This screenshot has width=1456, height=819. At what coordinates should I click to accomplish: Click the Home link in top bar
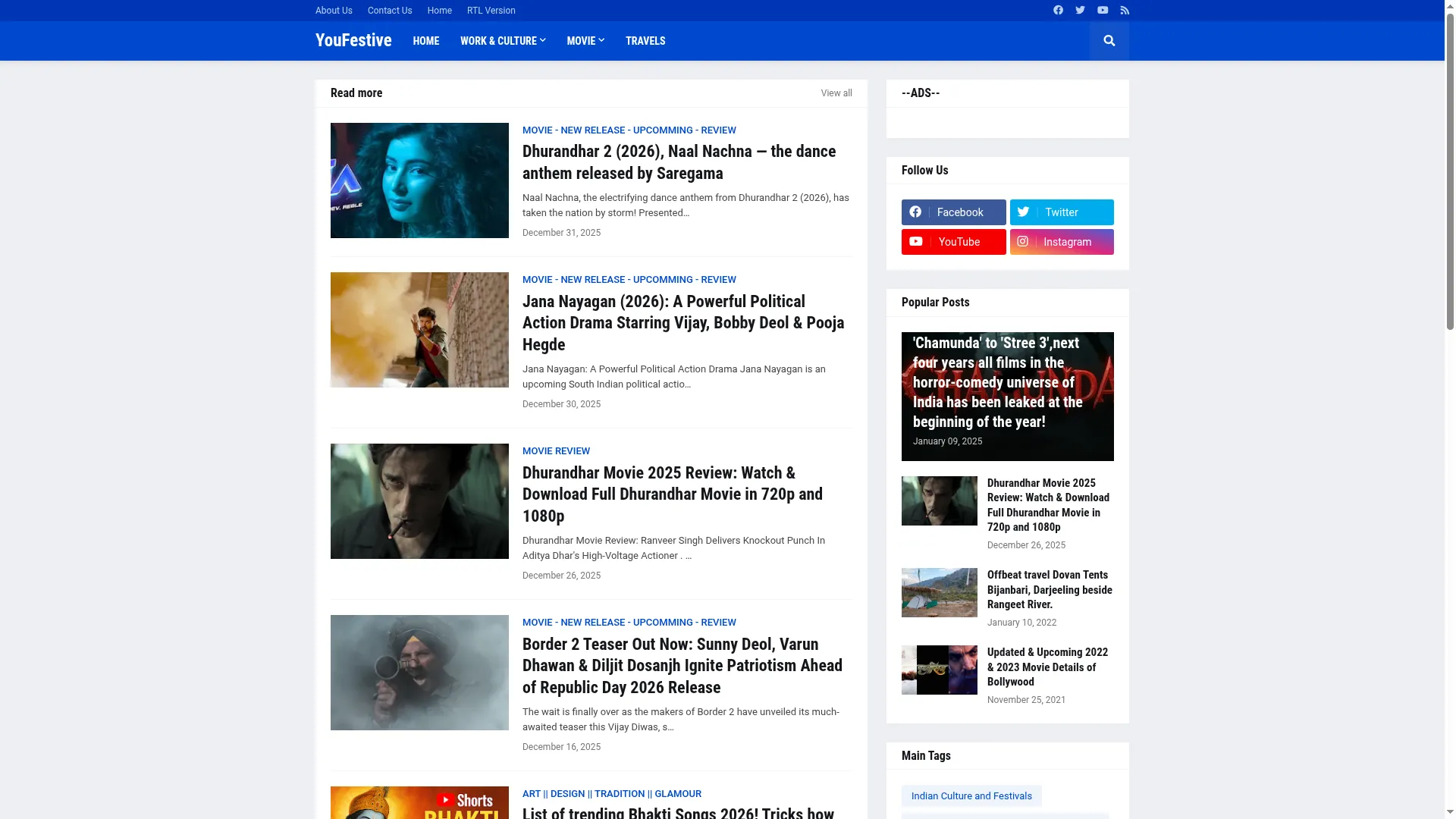(x=440, y=11)
